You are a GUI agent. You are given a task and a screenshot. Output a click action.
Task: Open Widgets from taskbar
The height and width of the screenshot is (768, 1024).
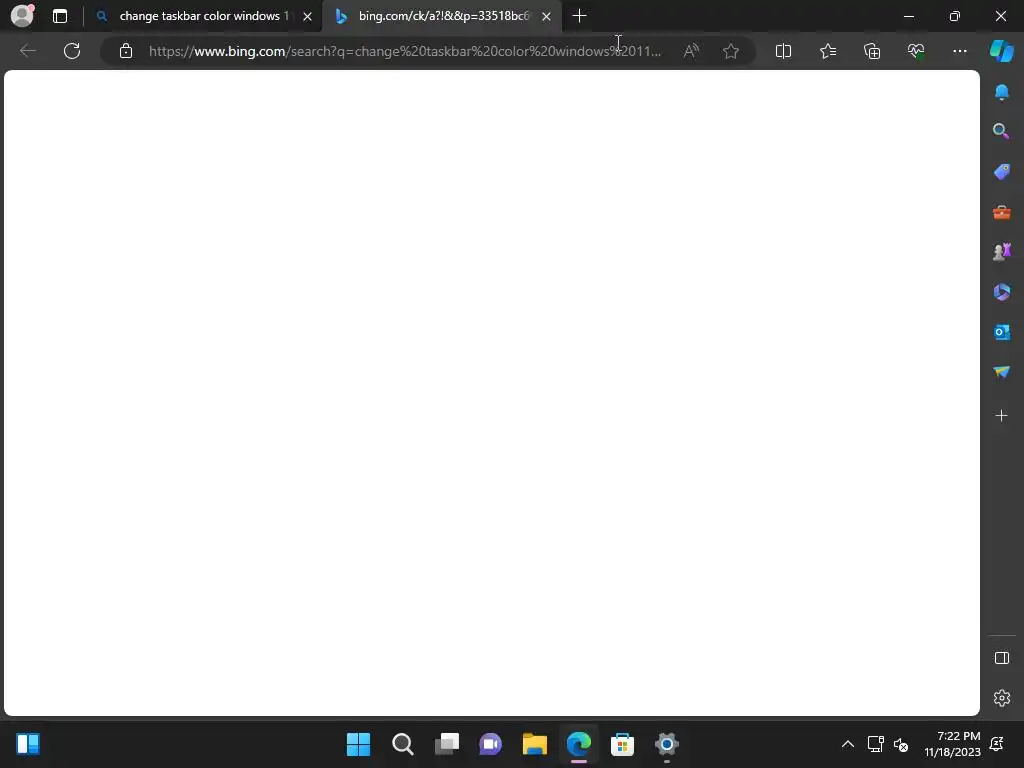28,744
